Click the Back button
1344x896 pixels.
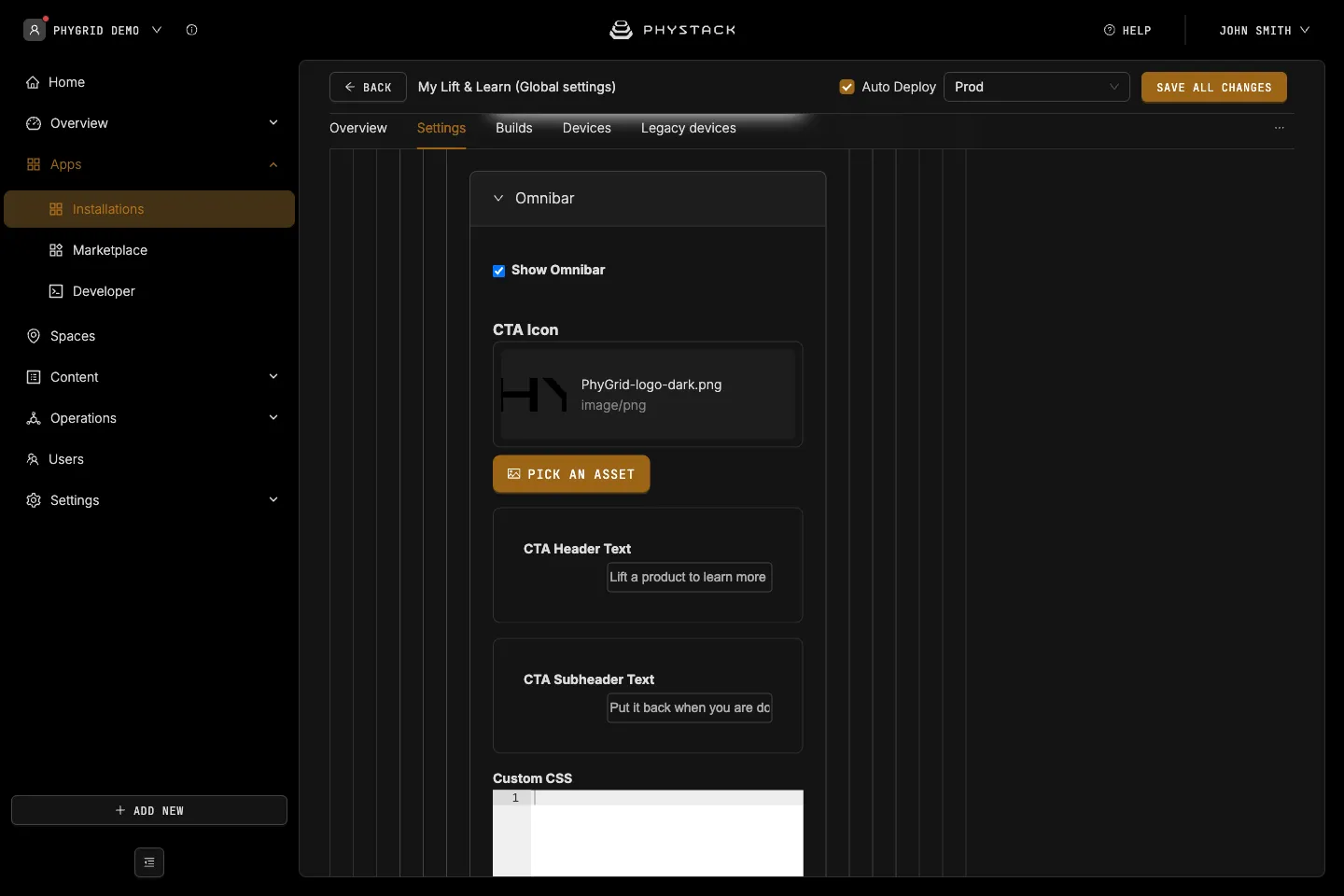coord(368,87)
